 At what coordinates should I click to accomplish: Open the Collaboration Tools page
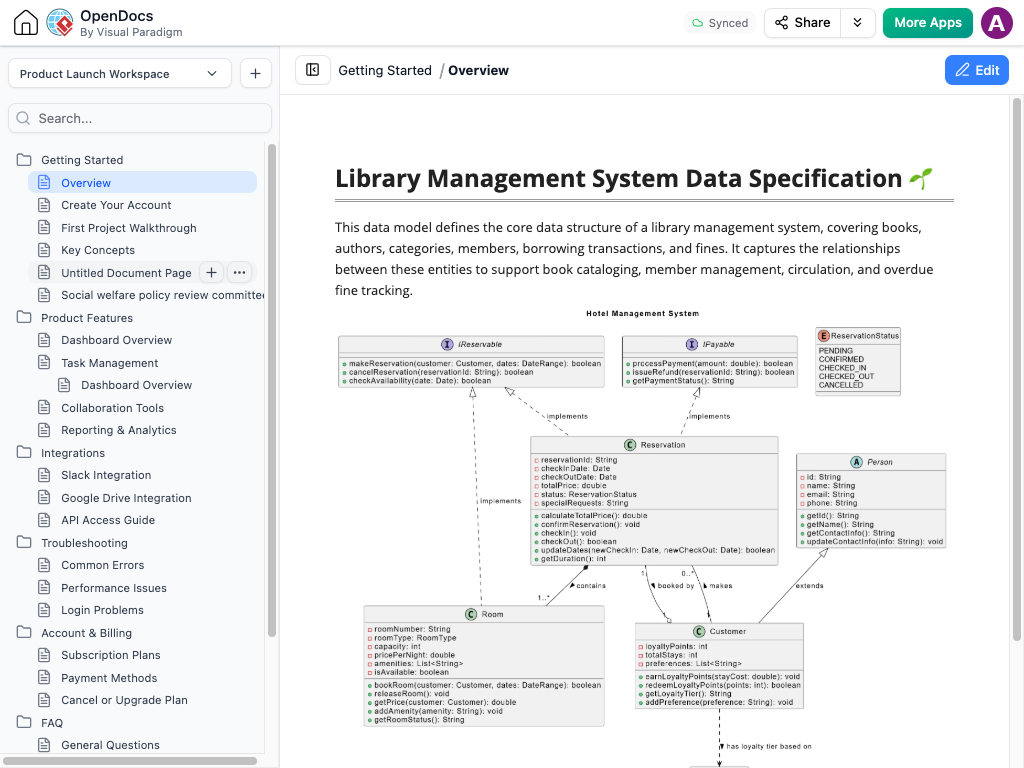pyautogui.click(x=112, y=408)
